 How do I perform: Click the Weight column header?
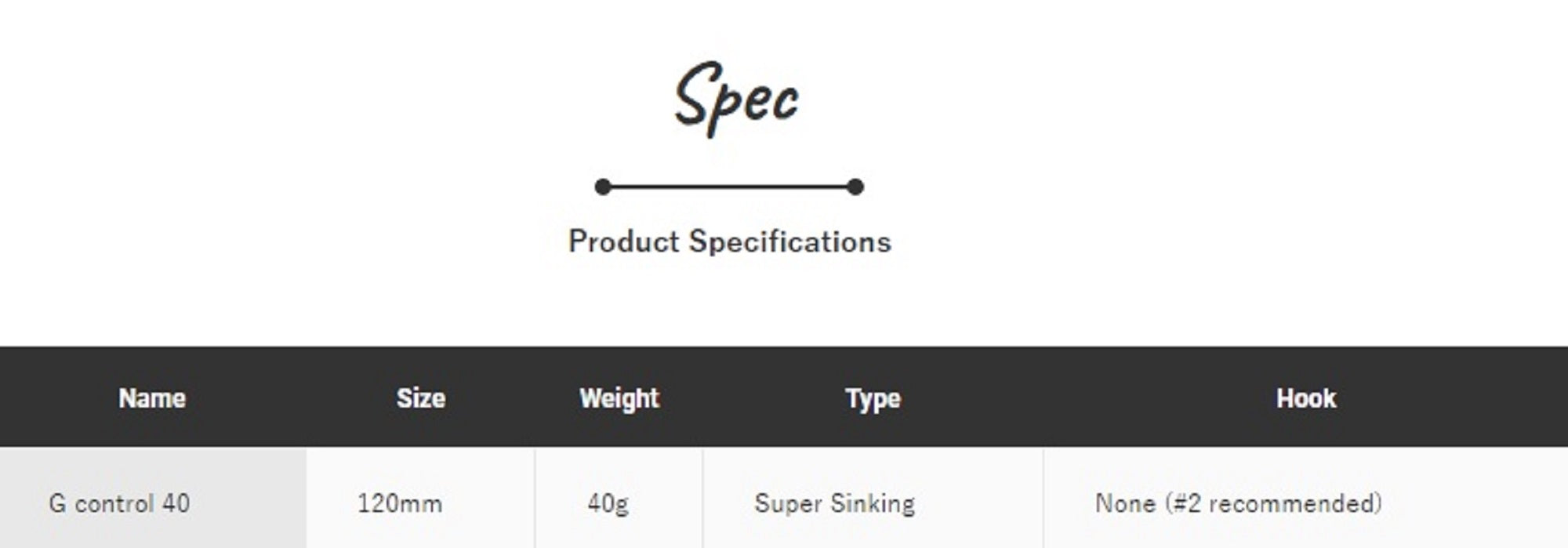[619, 398]
